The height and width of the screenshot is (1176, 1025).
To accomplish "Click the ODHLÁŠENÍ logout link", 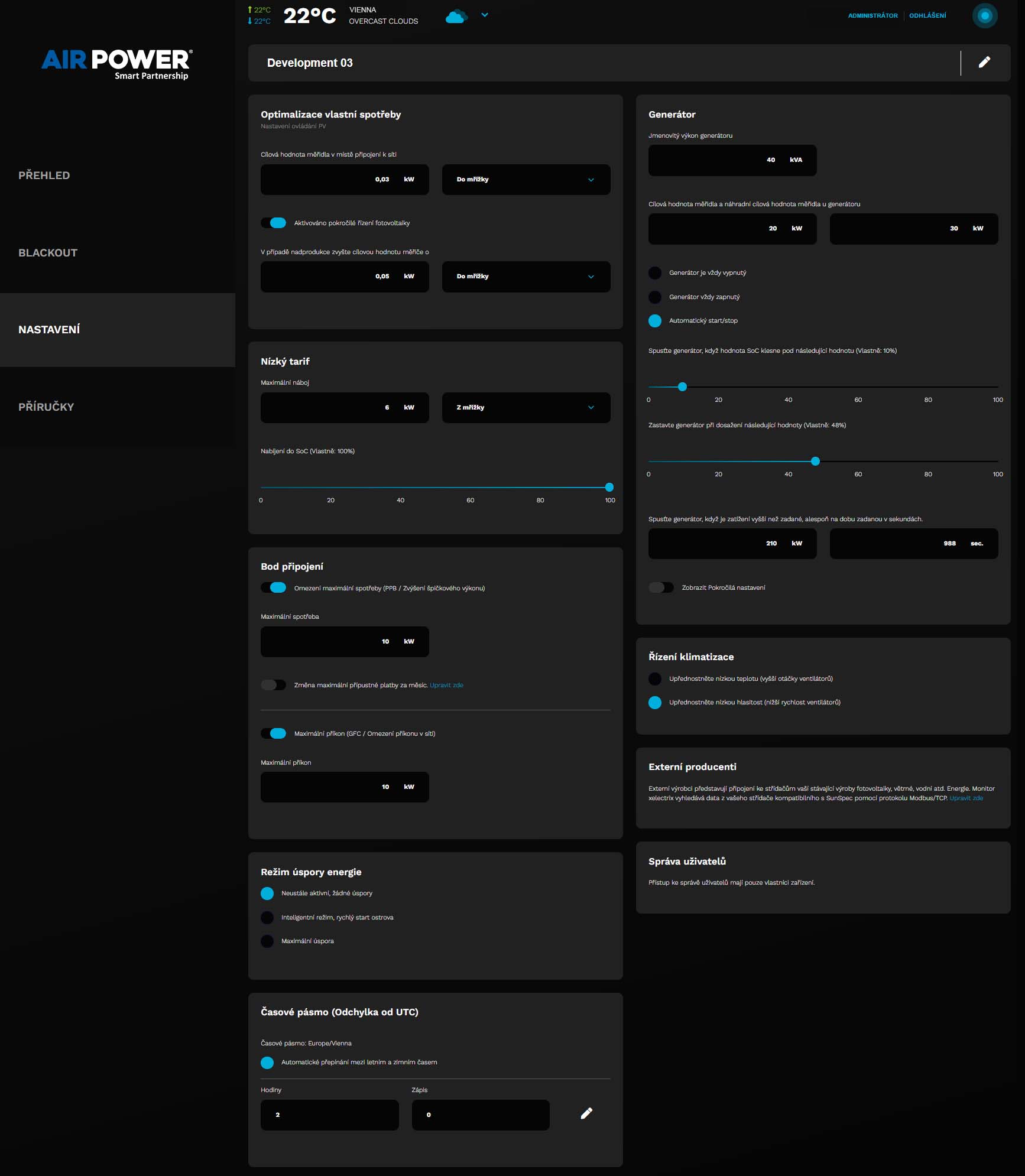I will coord(927,16).
